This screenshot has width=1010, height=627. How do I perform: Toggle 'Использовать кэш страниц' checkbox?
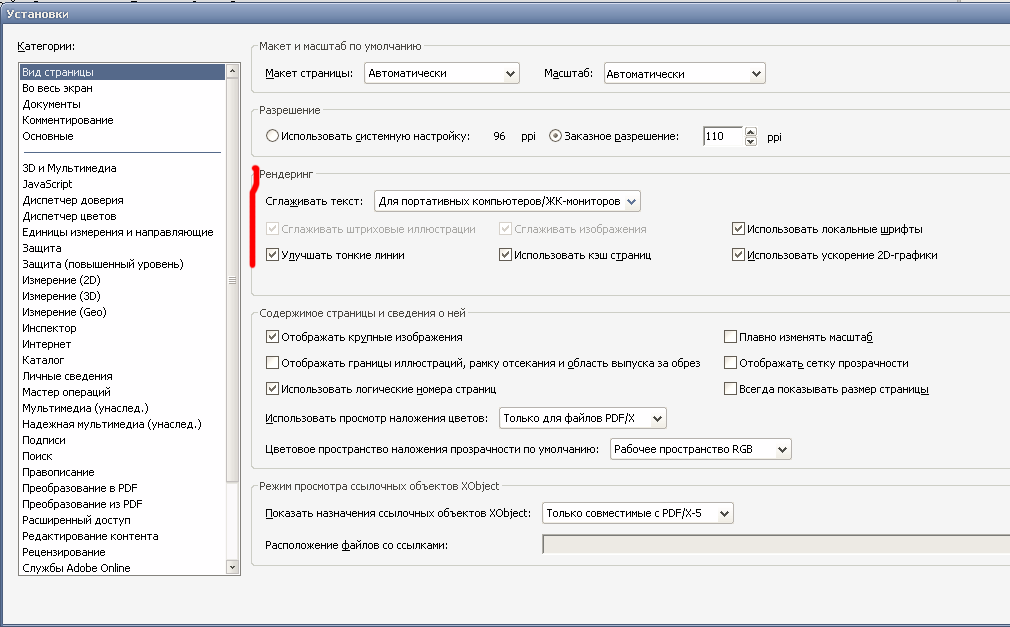point(506,255)
